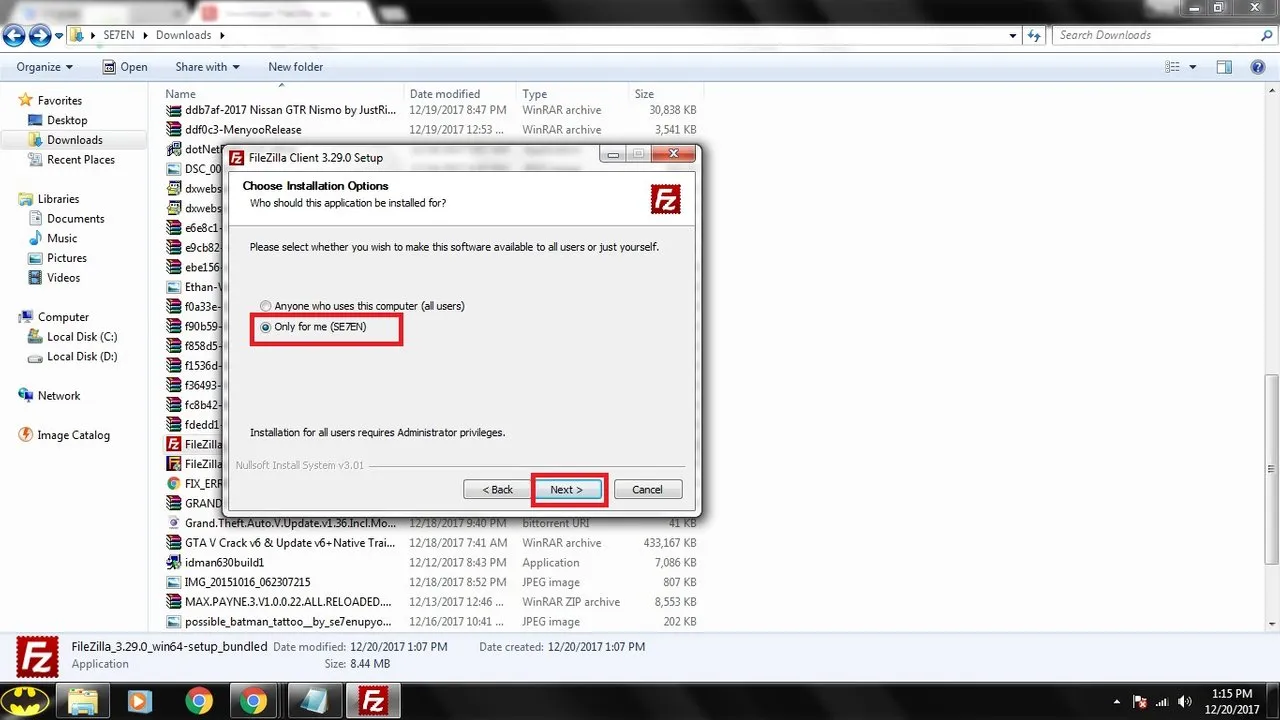This screenshot has height=720, width=1280.
Task: Refresh the Downloads folder view
Action: (x=1035, y=35)
